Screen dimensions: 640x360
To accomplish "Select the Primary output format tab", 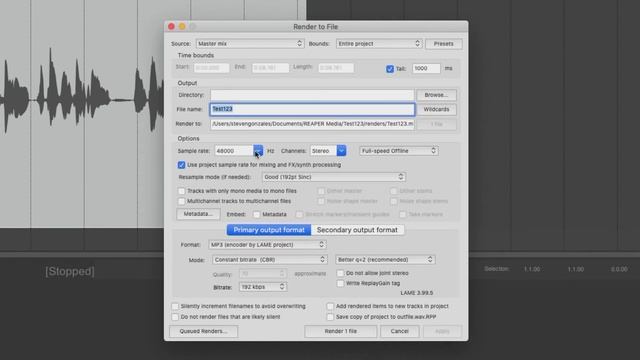I will (269, 230).
